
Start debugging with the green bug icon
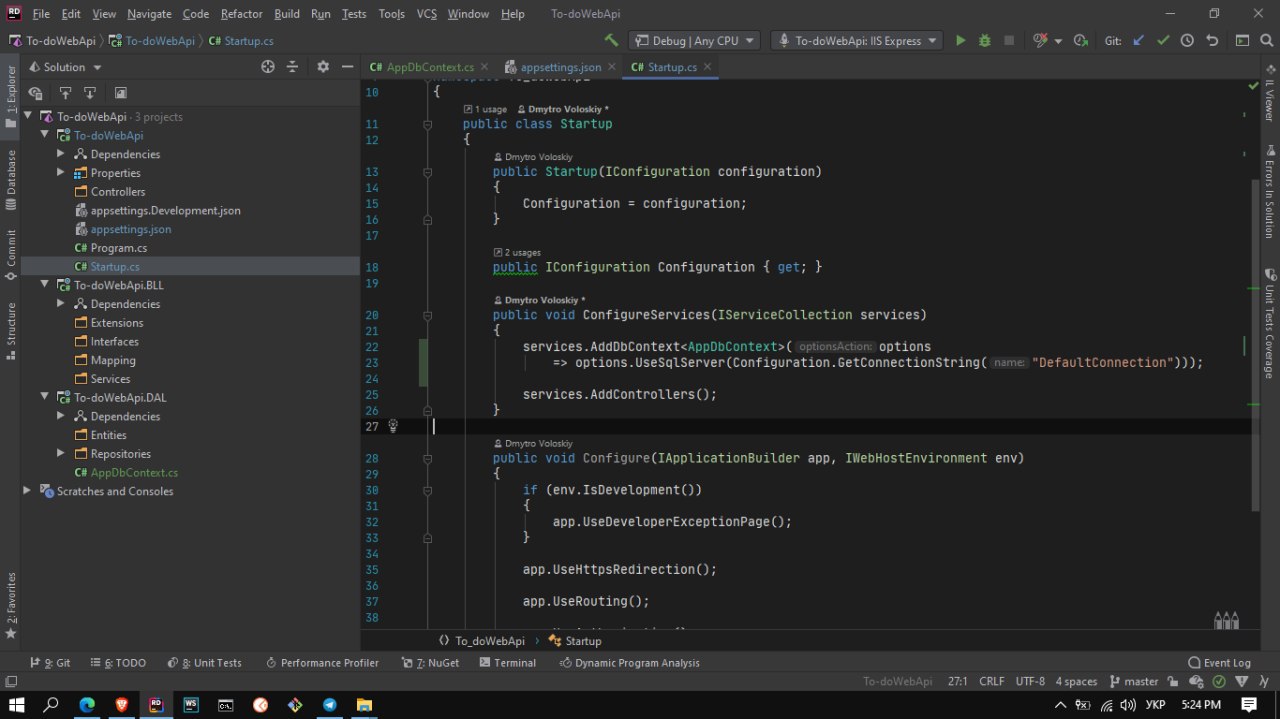[985, 41]
